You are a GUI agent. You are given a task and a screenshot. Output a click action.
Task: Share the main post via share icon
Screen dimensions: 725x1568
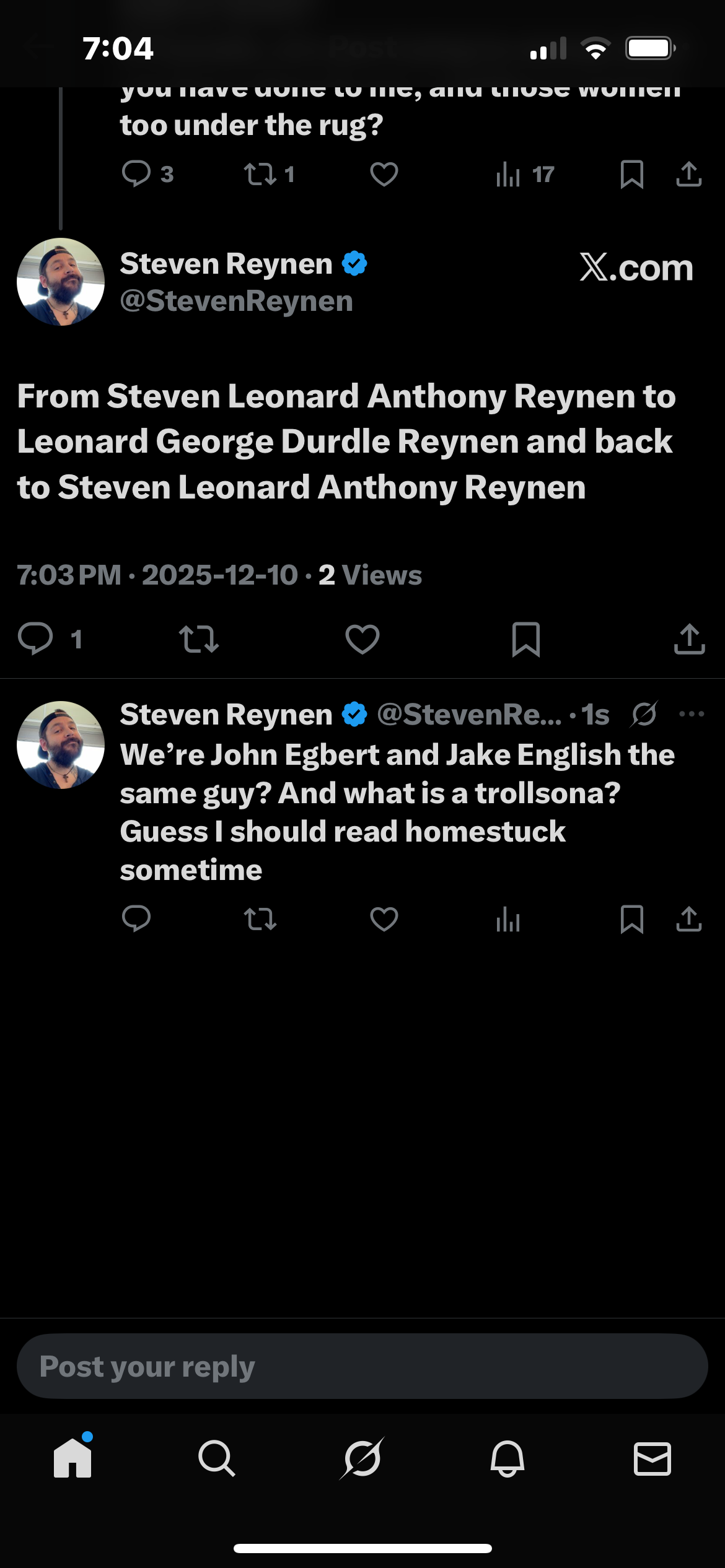pyautogui.click(x=689, y=639)
